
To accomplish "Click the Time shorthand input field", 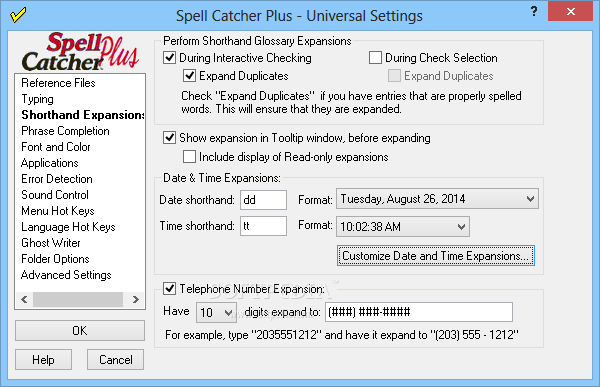I will pyautogui.click(x=263, y=226).
